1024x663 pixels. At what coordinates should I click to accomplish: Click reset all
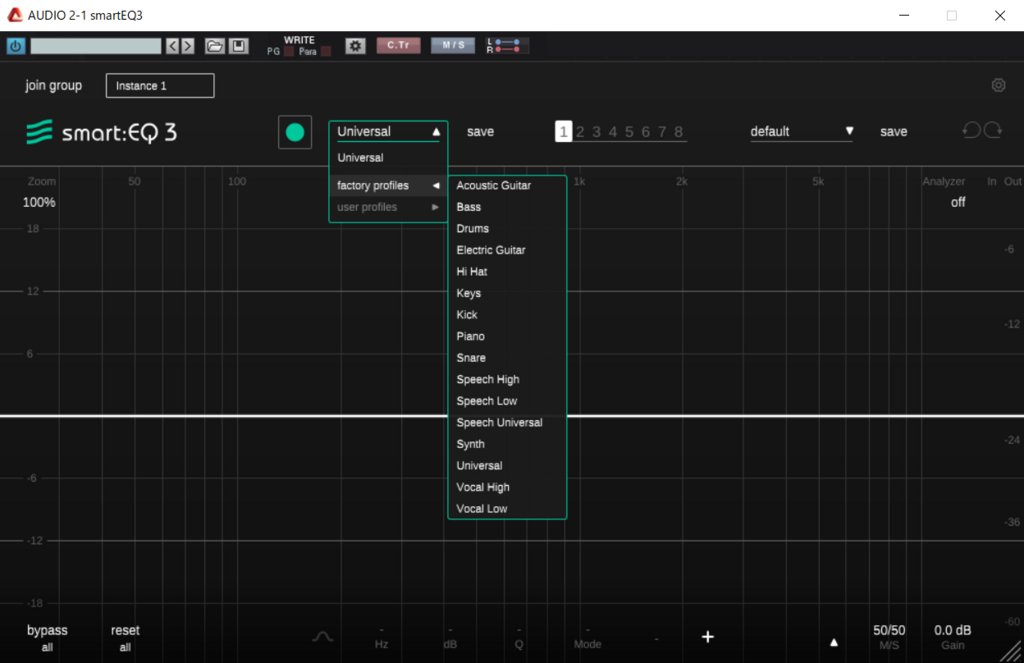125,638
